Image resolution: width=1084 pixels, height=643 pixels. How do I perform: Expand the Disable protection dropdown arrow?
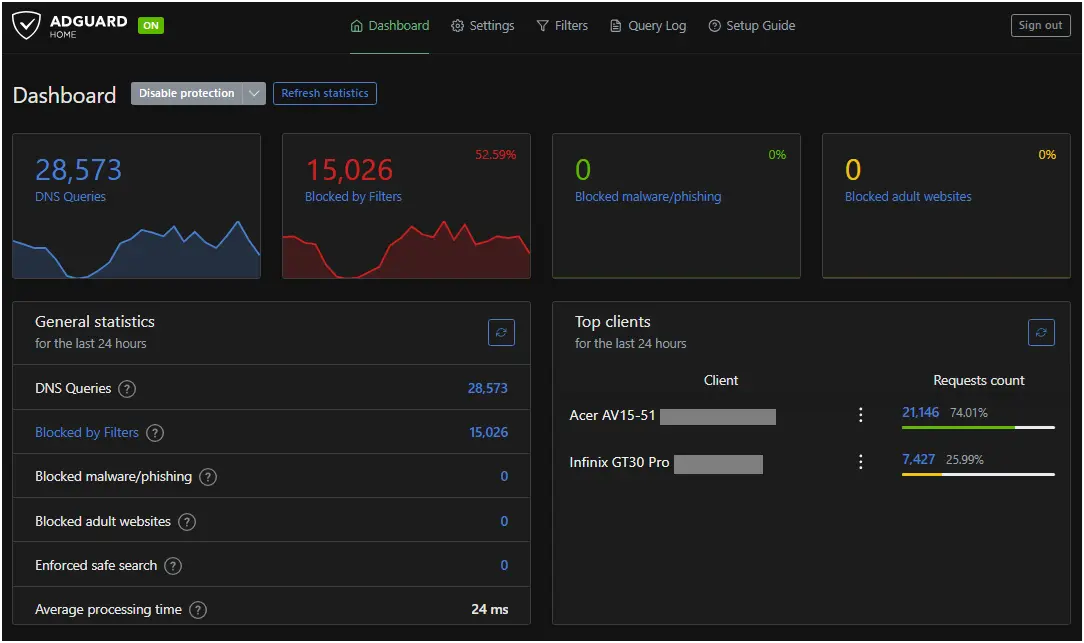coord(254,93)
